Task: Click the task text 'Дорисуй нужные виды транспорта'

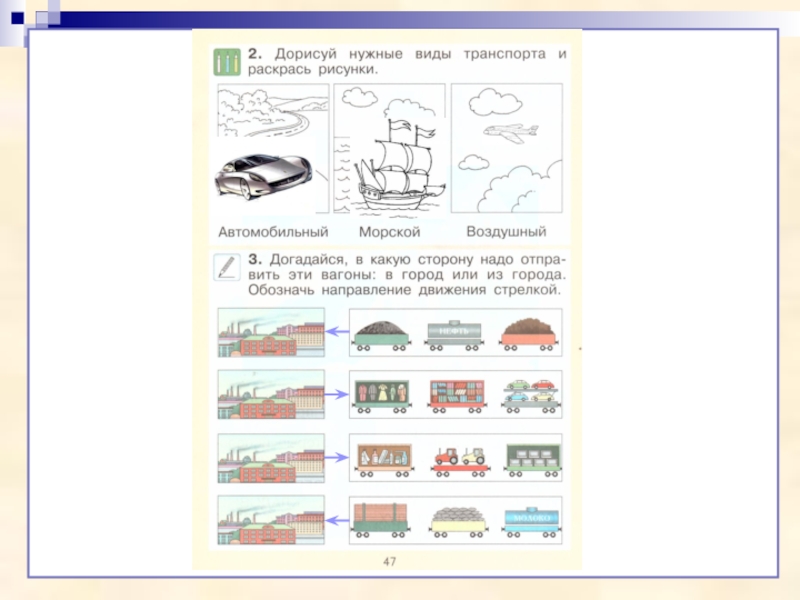Action: [x=410, y=54]
